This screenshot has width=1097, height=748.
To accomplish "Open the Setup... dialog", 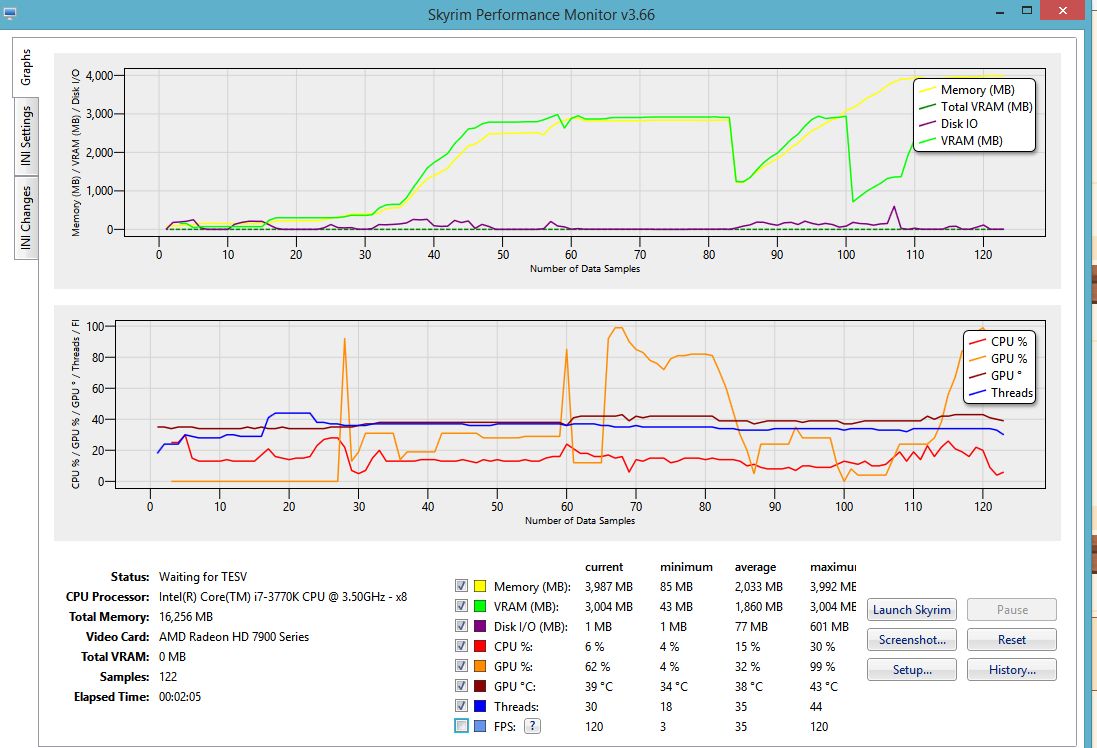I will pyautogui.click(x=911, y=670).
